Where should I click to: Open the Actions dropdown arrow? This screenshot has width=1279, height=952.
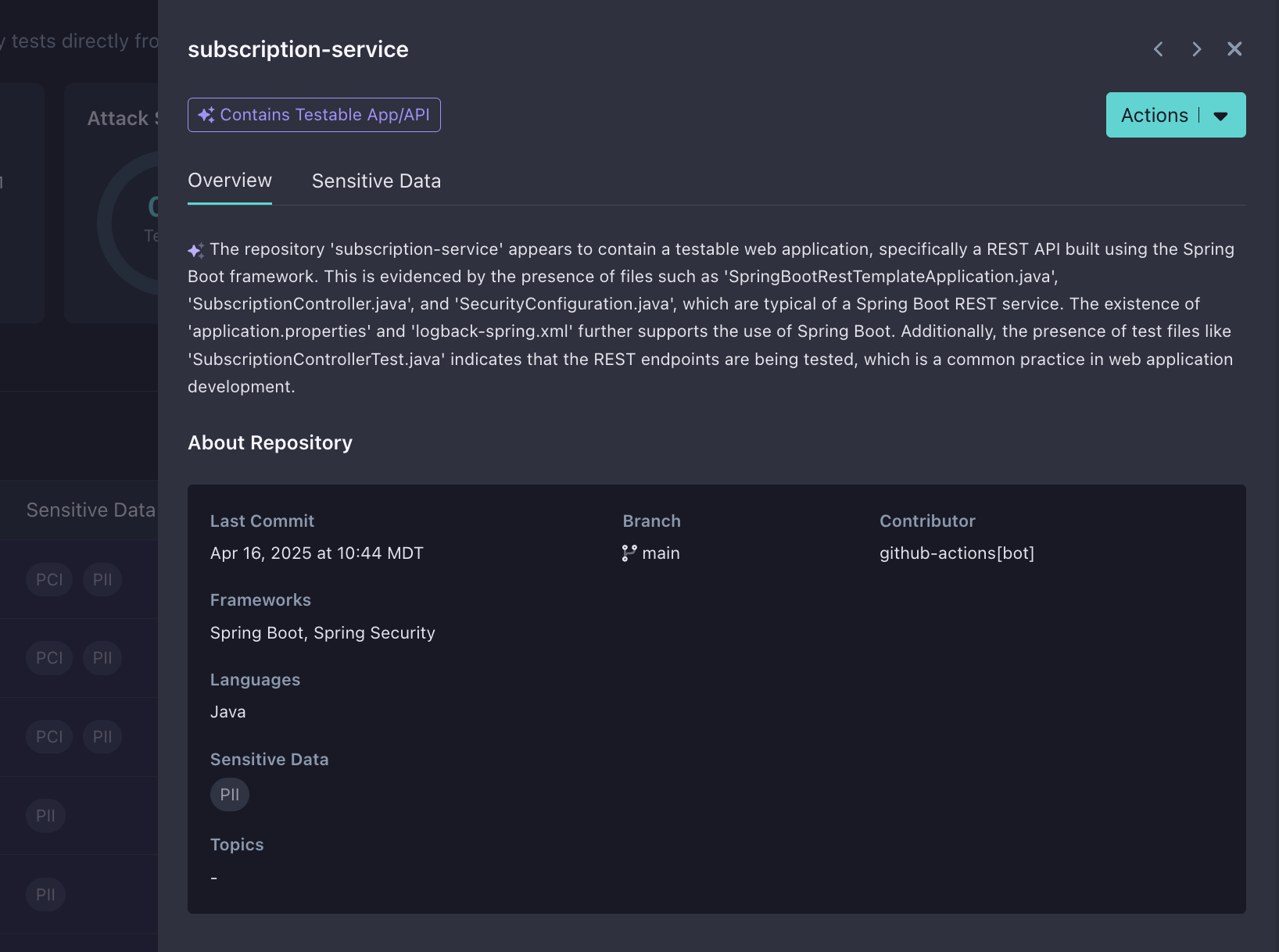[1221, 115]
